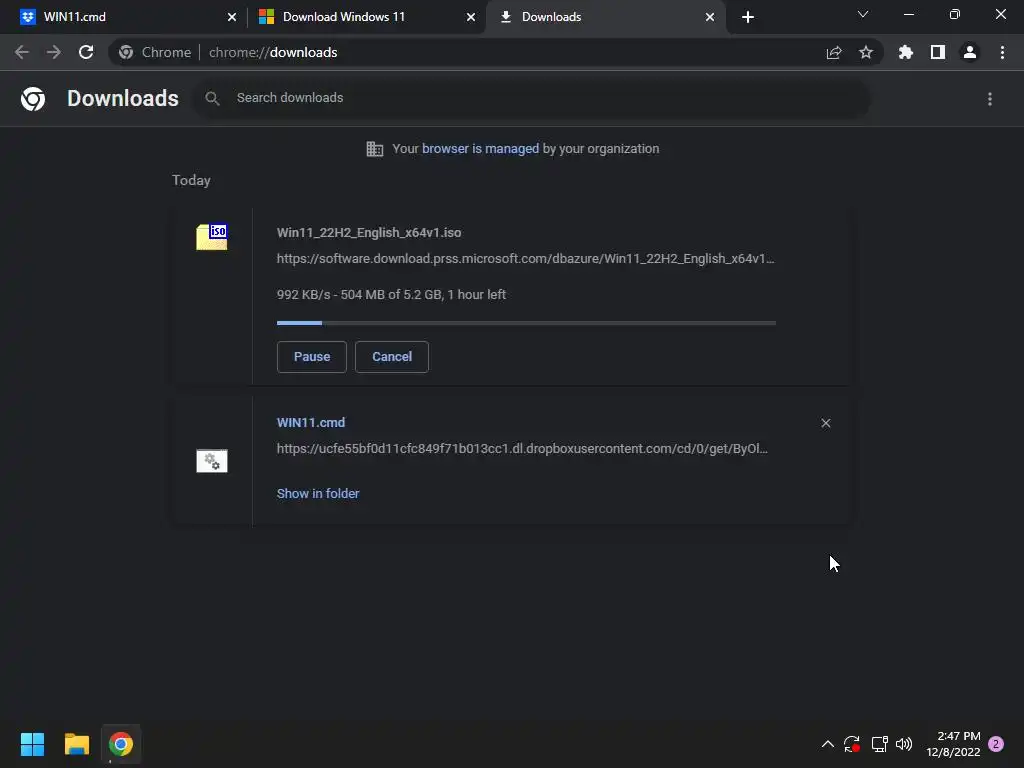Open the Chrome profile avatar
Image resolution: width=1024 pixels, height=768 pixels.
[970, 52]
